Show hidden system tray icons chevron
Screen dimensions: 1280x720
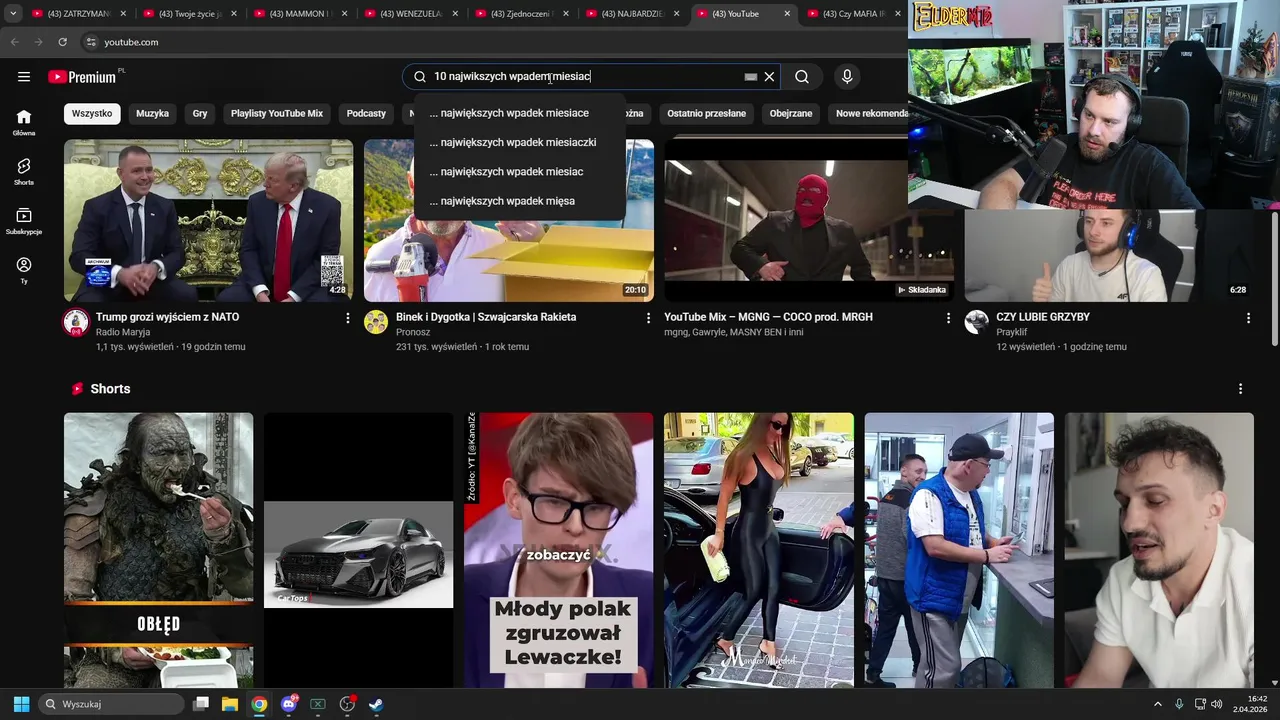click(x=1158, y=704)
